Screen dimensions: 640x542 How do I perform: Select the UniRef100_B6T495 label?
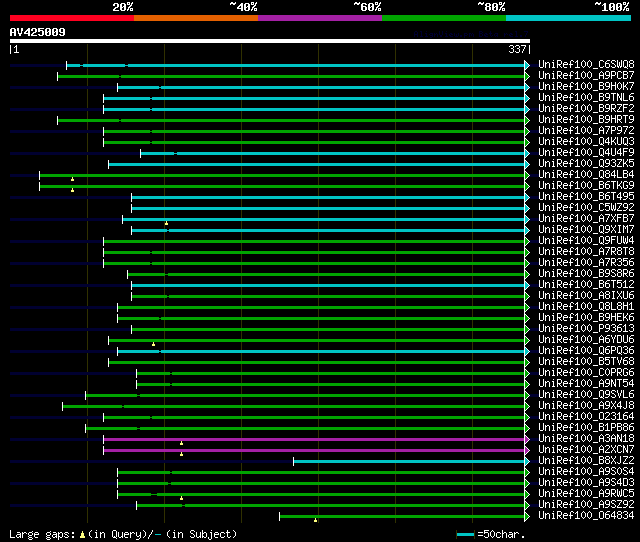pyautogui.click(x=586, y=197)
